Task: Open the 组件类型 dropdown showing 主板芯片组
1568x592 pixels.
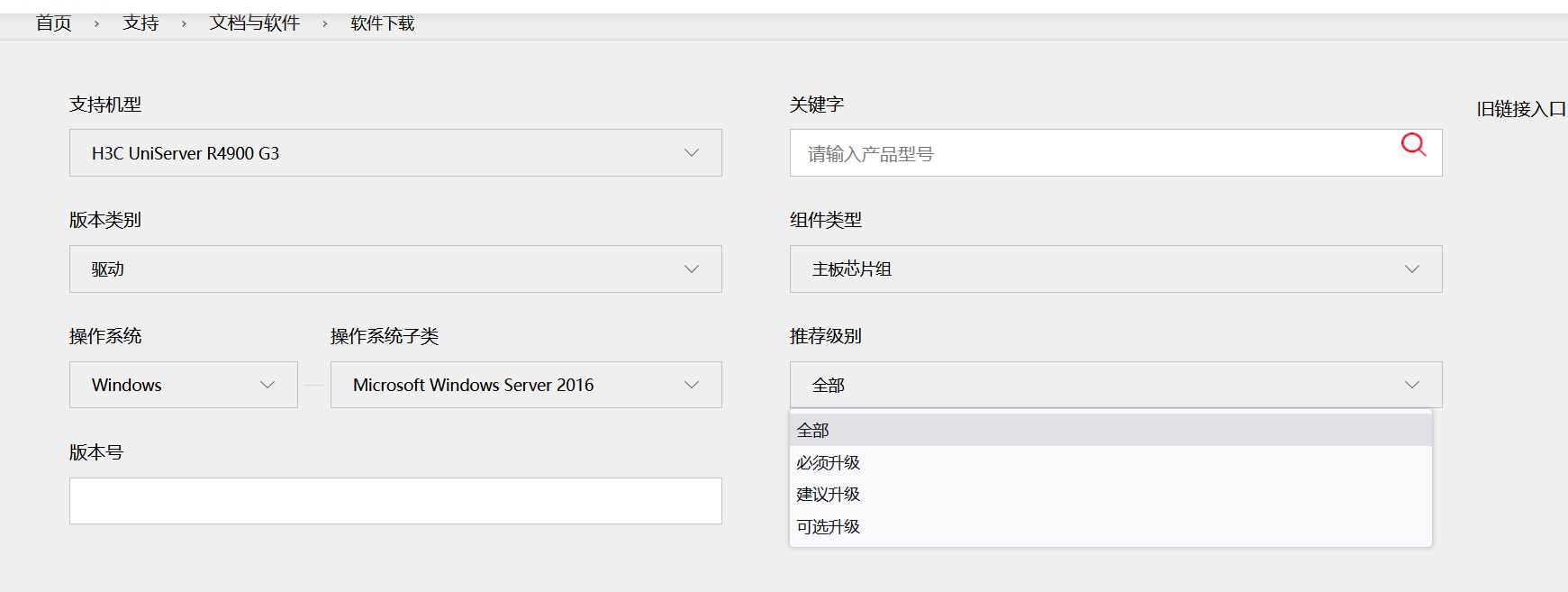Action: [1115, 269]
